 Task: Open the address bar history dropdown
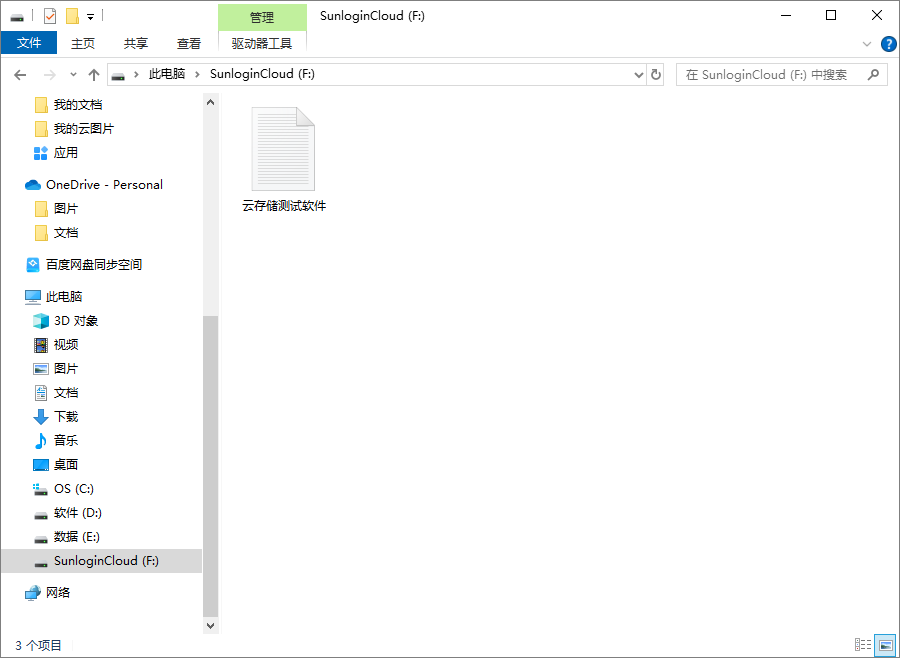tap(638, 75)
